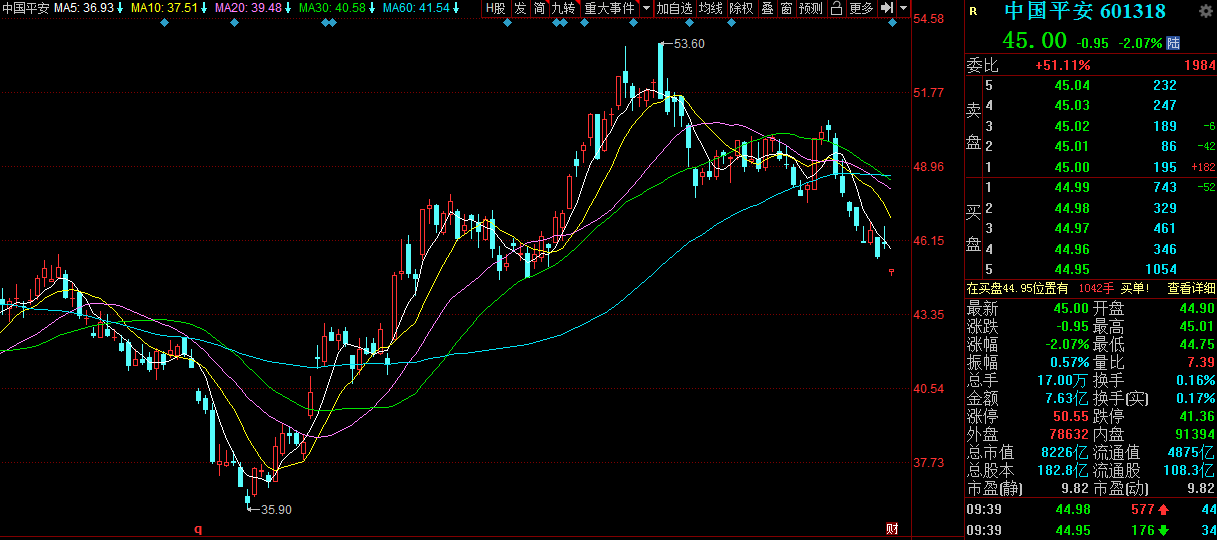Select buy level 5 price 44.95
This screenshot has height=540, width=1217.
[x=1072, y=270]
